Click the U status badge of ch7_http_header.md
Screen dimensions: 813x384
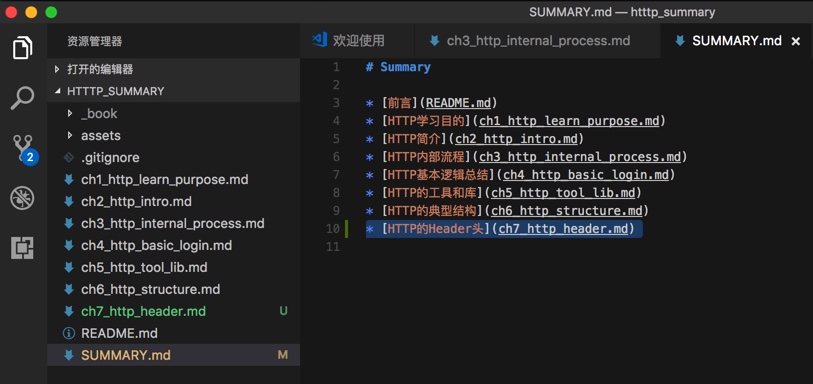283,311
